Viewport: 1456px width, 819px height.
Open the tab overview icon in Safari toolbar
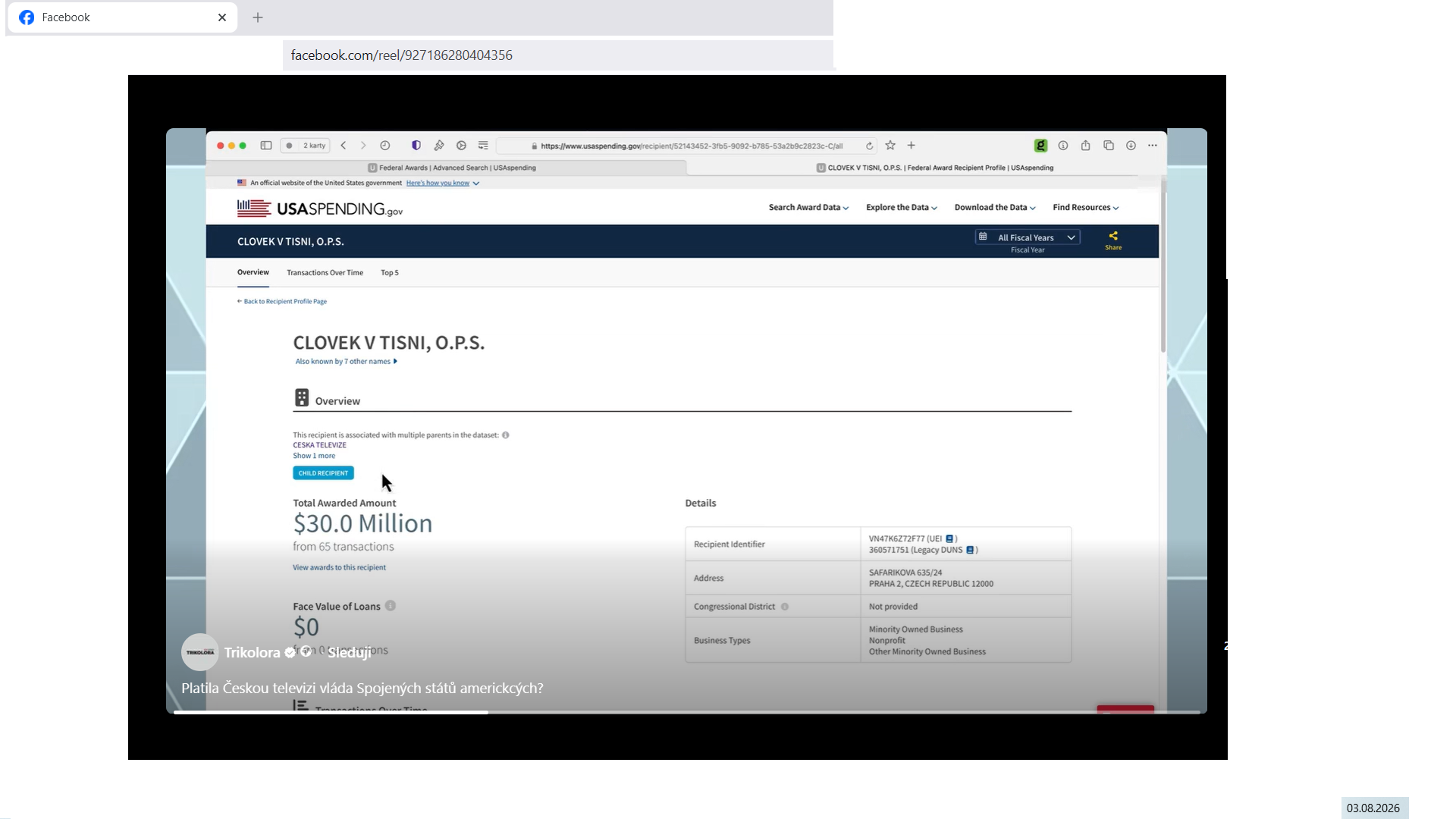click(1109, 146)
